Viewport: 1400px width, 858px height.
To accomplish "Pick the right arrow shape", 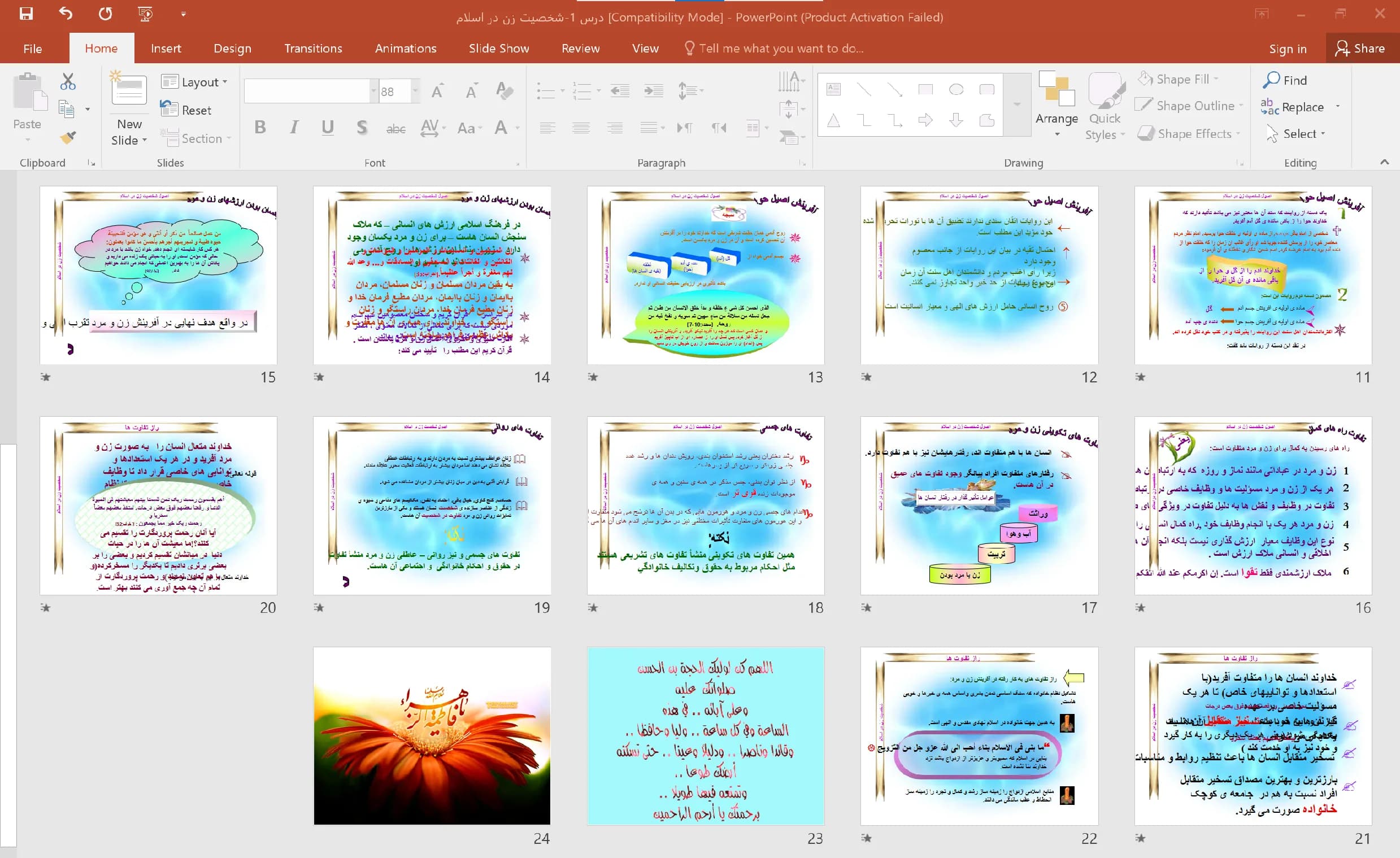I will point(925,120).
